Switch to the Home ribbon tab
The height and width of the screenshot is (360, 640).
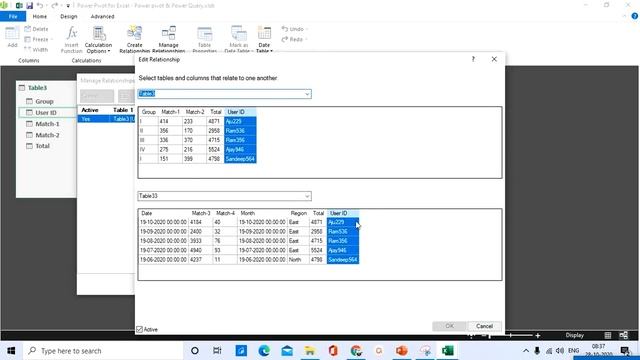click(40, 16)
